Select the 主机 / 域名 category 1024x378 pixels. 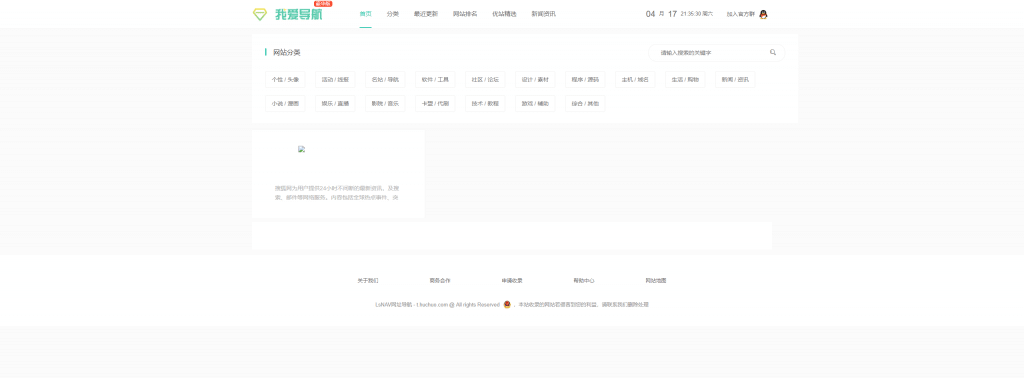[635, 80]
